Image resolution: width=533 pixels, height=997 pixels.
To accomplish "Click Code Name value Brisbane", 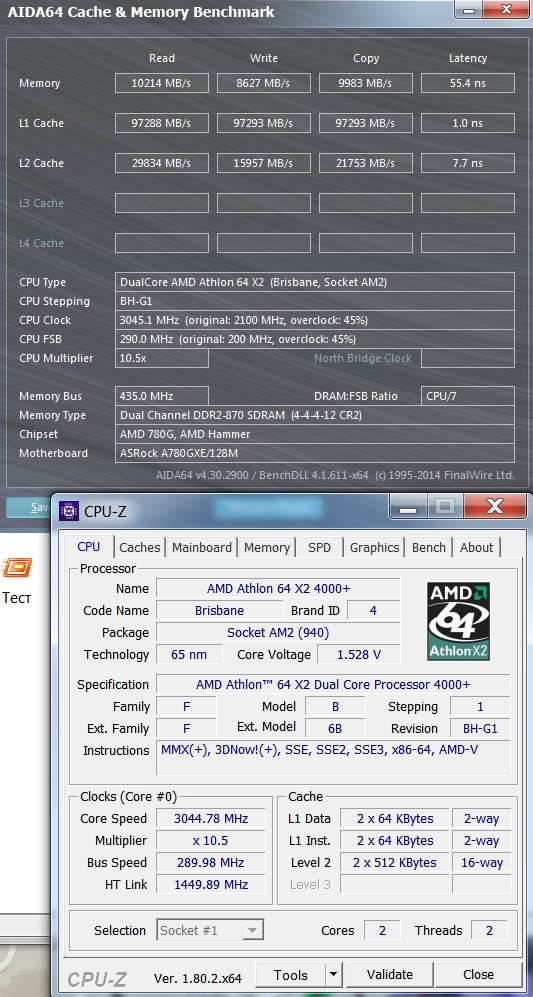I will [219, 610].
